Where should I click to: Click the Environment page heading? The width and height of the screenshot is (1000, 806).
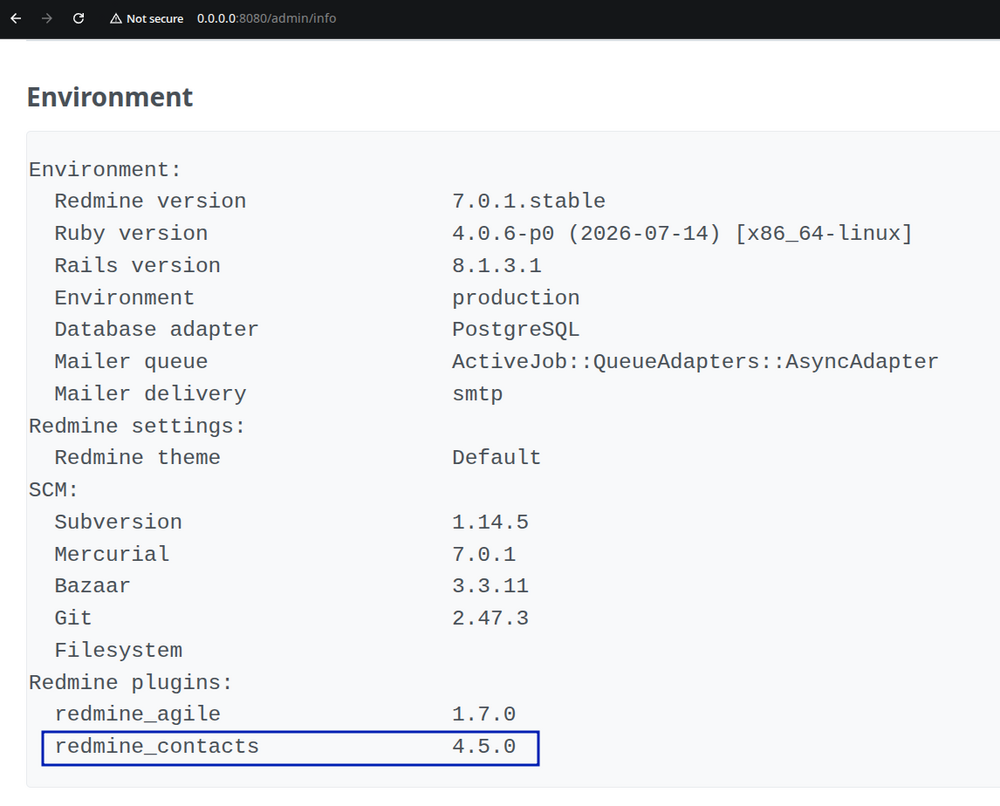pos(110,97)
